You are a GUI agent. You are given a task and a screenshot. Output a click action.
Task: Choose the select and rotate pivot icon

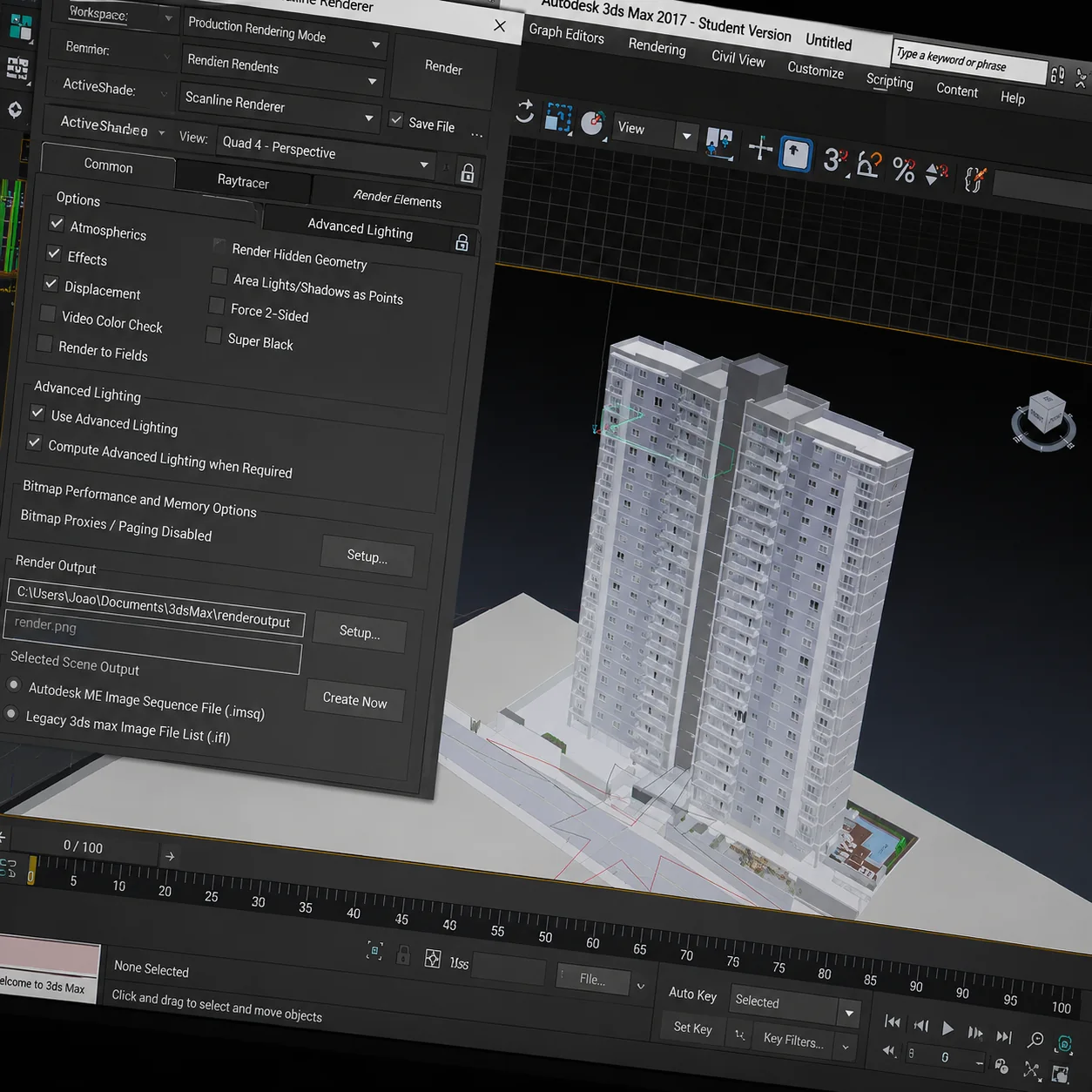click(593, 123)
